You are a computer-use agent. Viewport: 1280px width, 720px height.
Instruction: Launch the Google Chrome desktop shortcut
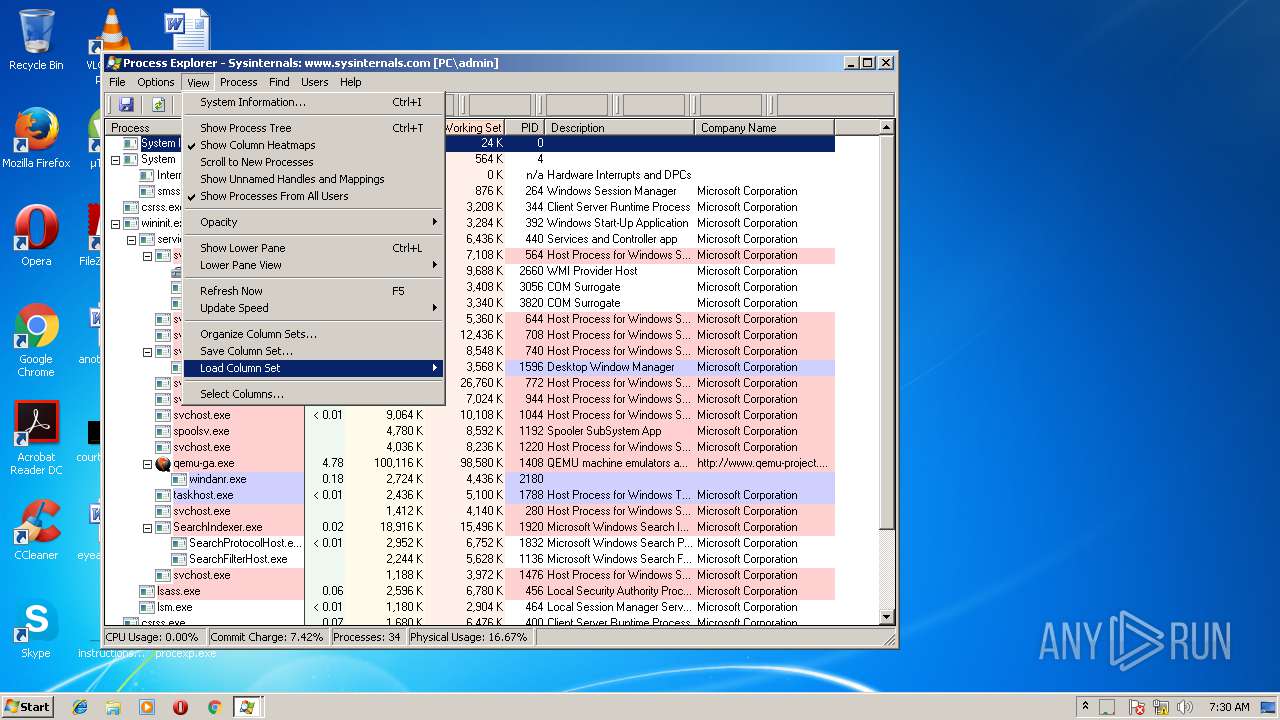[36, 340]
